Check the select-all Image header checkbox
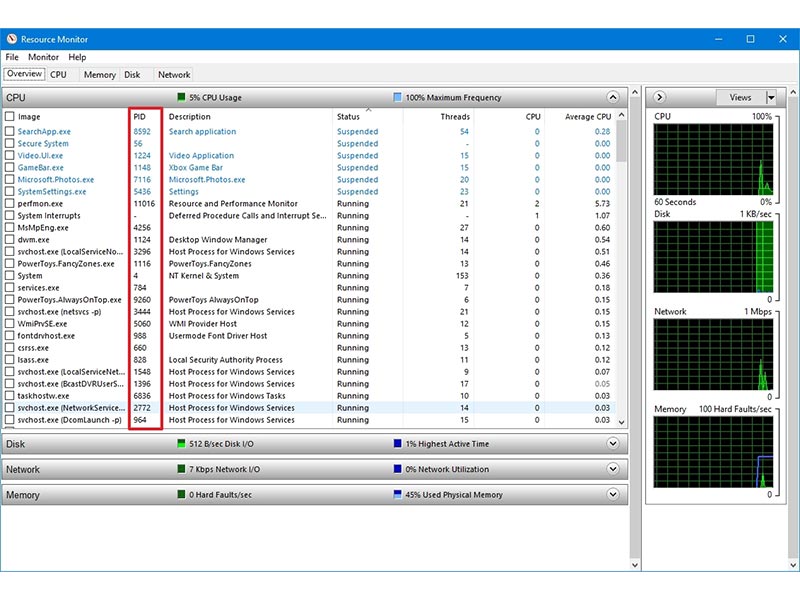This screenshot has height=600, width=800. click(x=9, y=116)
